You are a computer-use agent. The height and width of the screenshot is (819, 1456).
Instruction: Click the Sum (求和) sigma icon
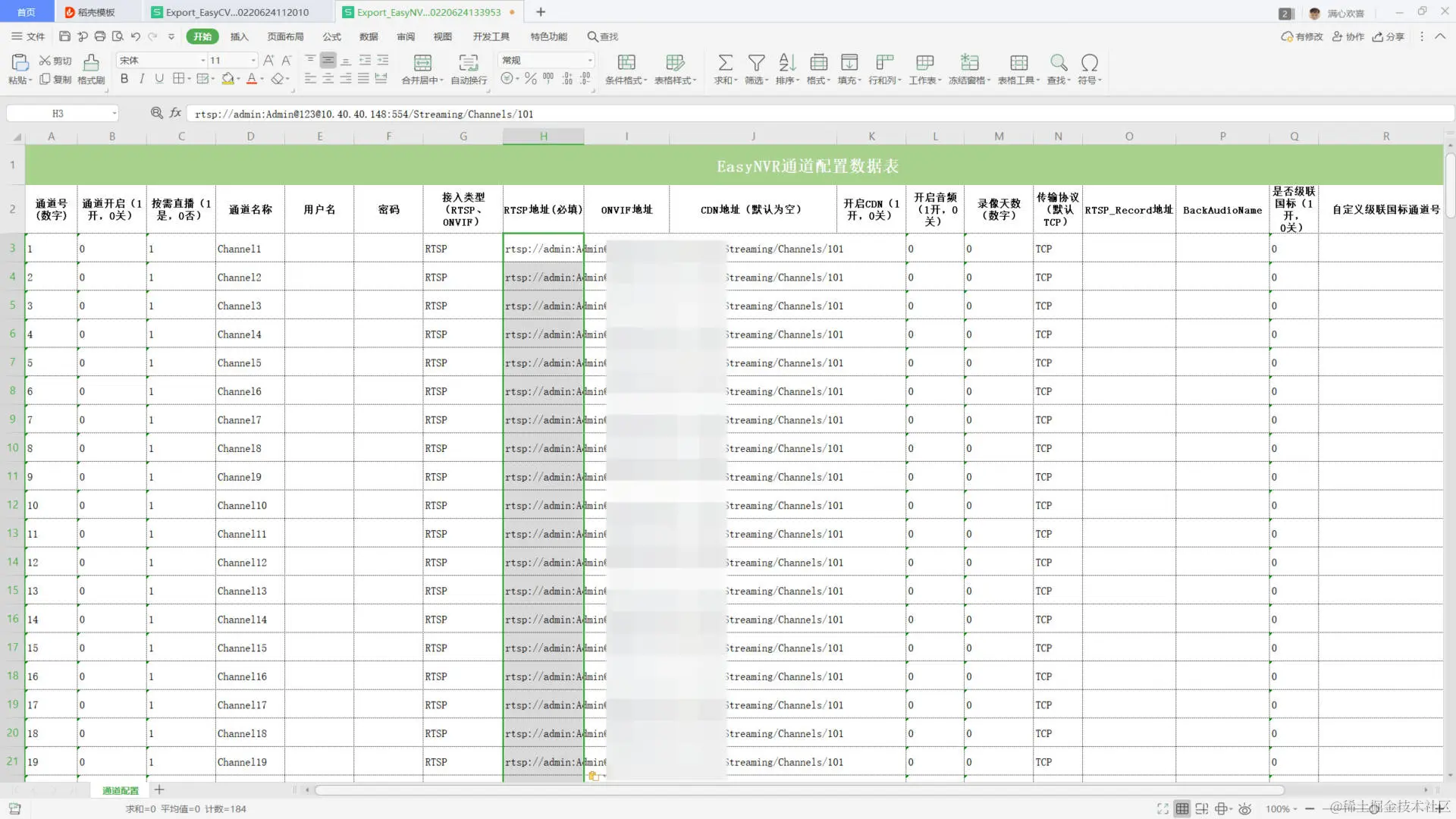click(x=725, y=63)
